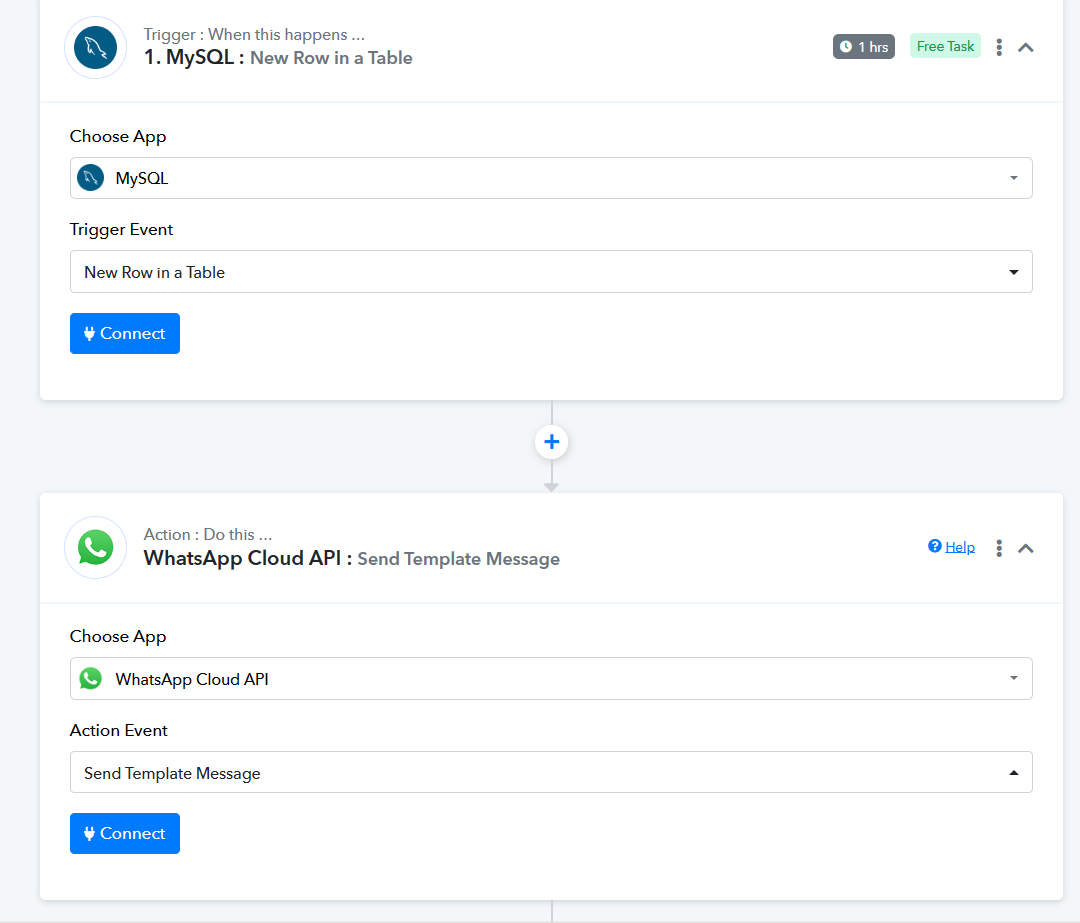
Task: Click the 'Trigger Event' label
Action: 121,229
